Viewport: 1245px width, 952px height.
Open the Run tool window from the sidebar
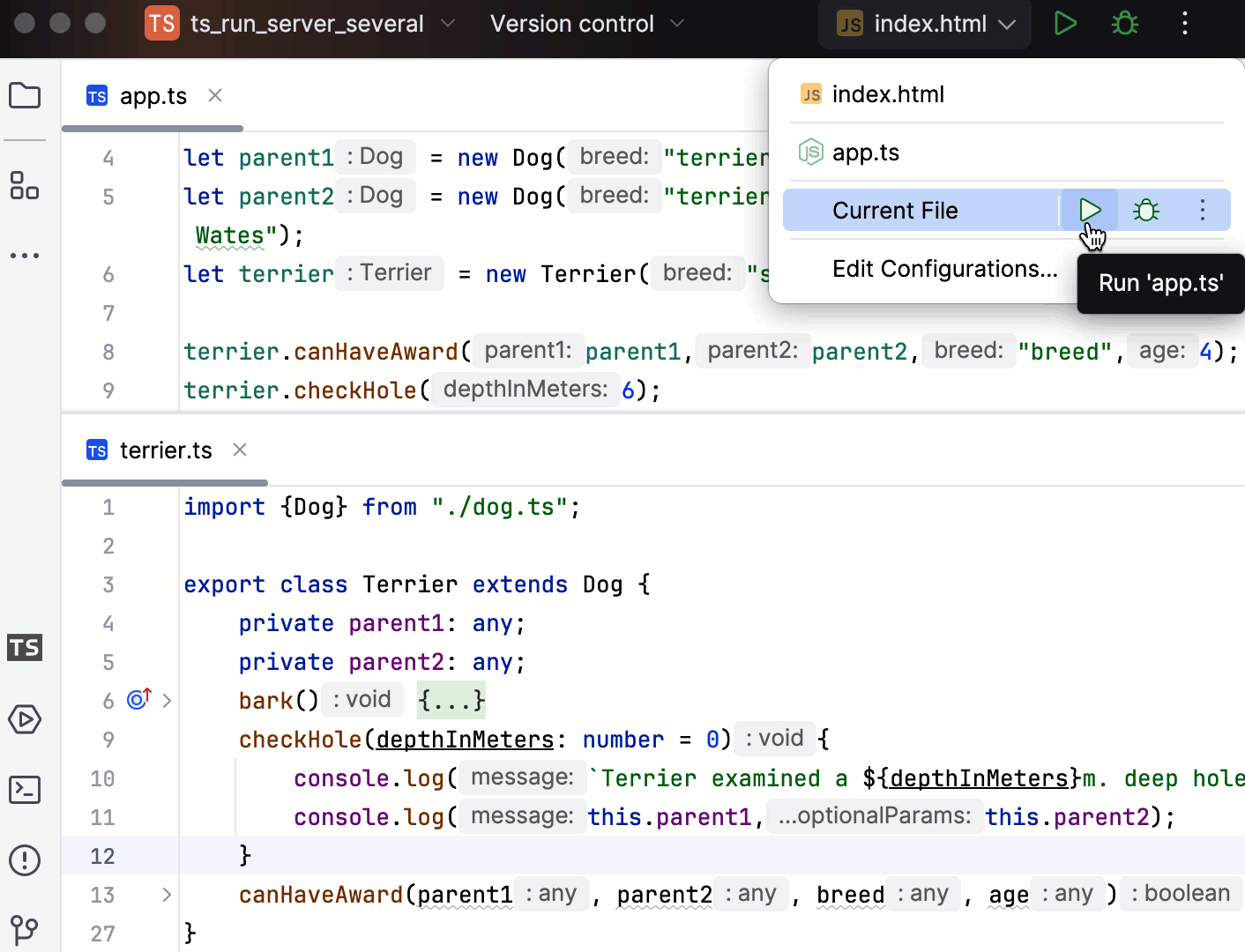tap(25, 719)
